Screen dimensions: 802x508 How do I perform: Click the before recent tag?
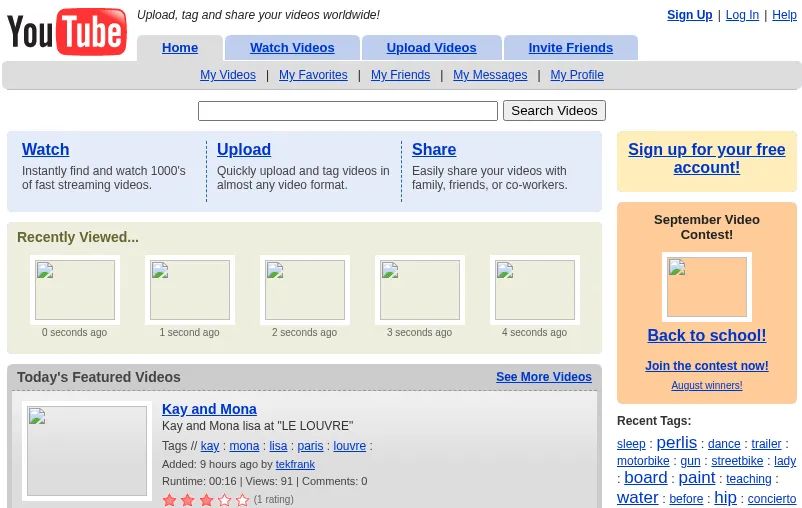tap(686, 499)
